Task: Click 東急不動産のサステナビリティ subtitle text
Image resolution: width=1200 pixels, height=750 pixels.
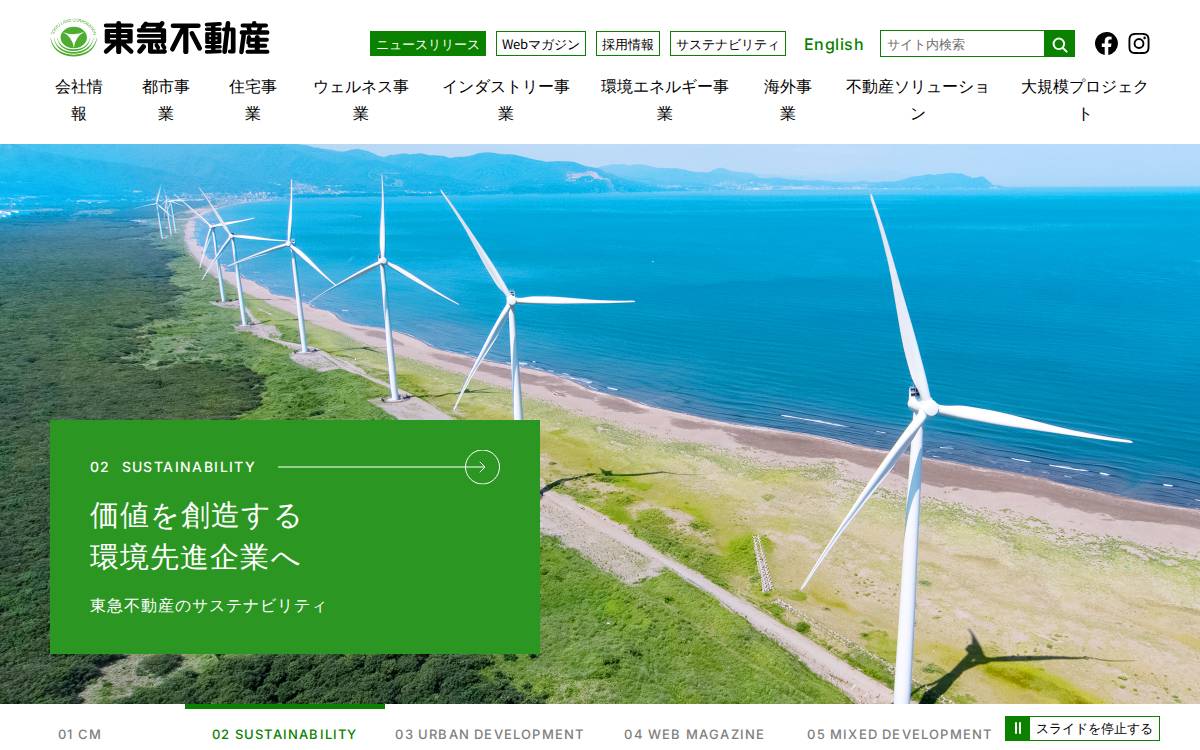Action: coord(208,606)
